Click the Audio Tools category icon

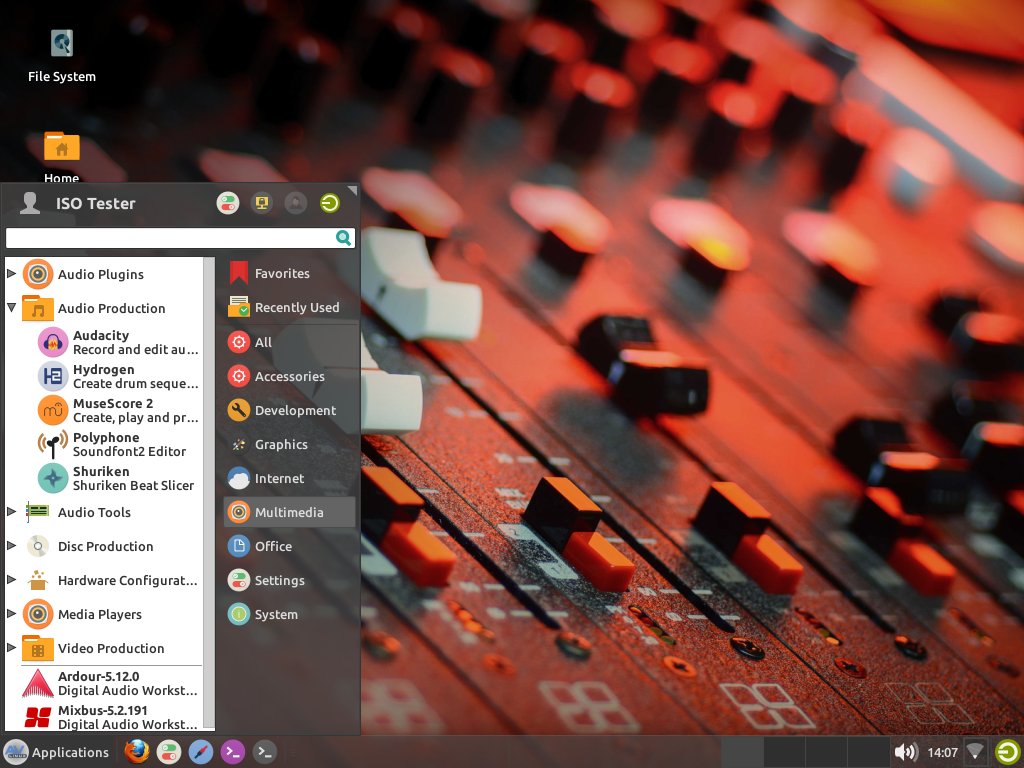tap(38, 512)
